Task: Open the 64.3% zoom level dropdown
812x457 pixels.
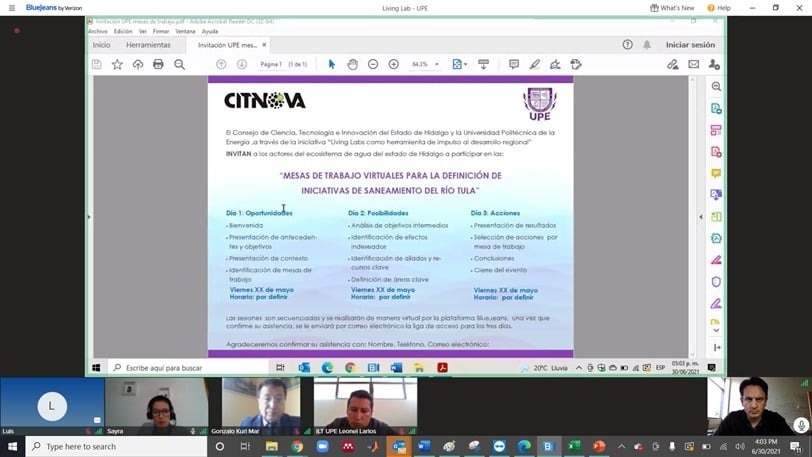Action: 424,64
